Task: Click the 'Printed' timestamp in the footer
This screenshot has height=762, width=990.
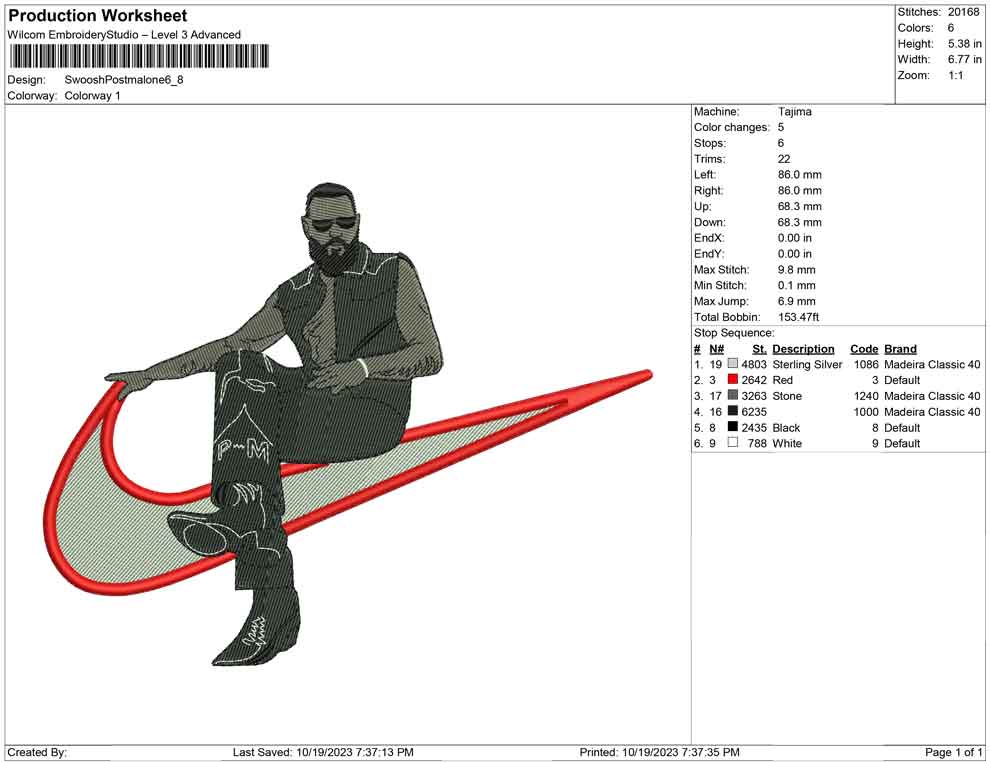Action: click(660, 752)
